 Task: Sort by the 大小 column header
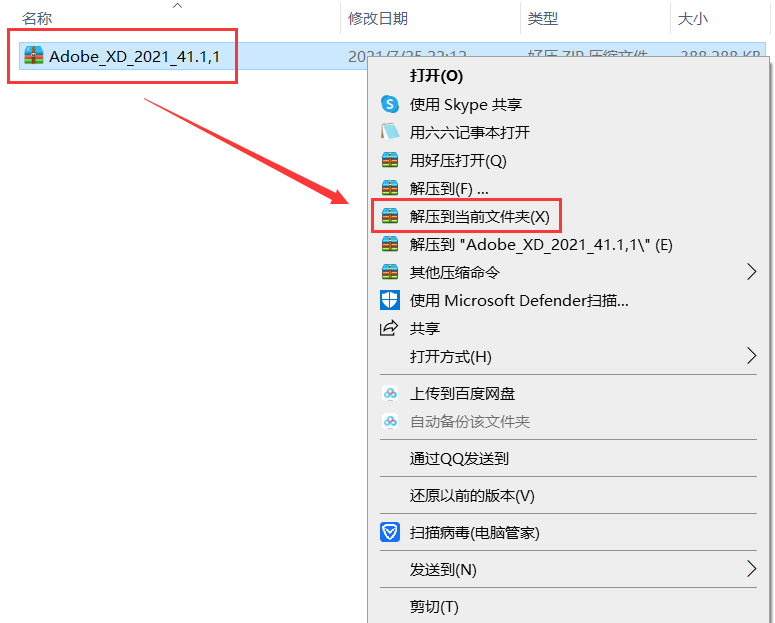click(x=692, y=18)
